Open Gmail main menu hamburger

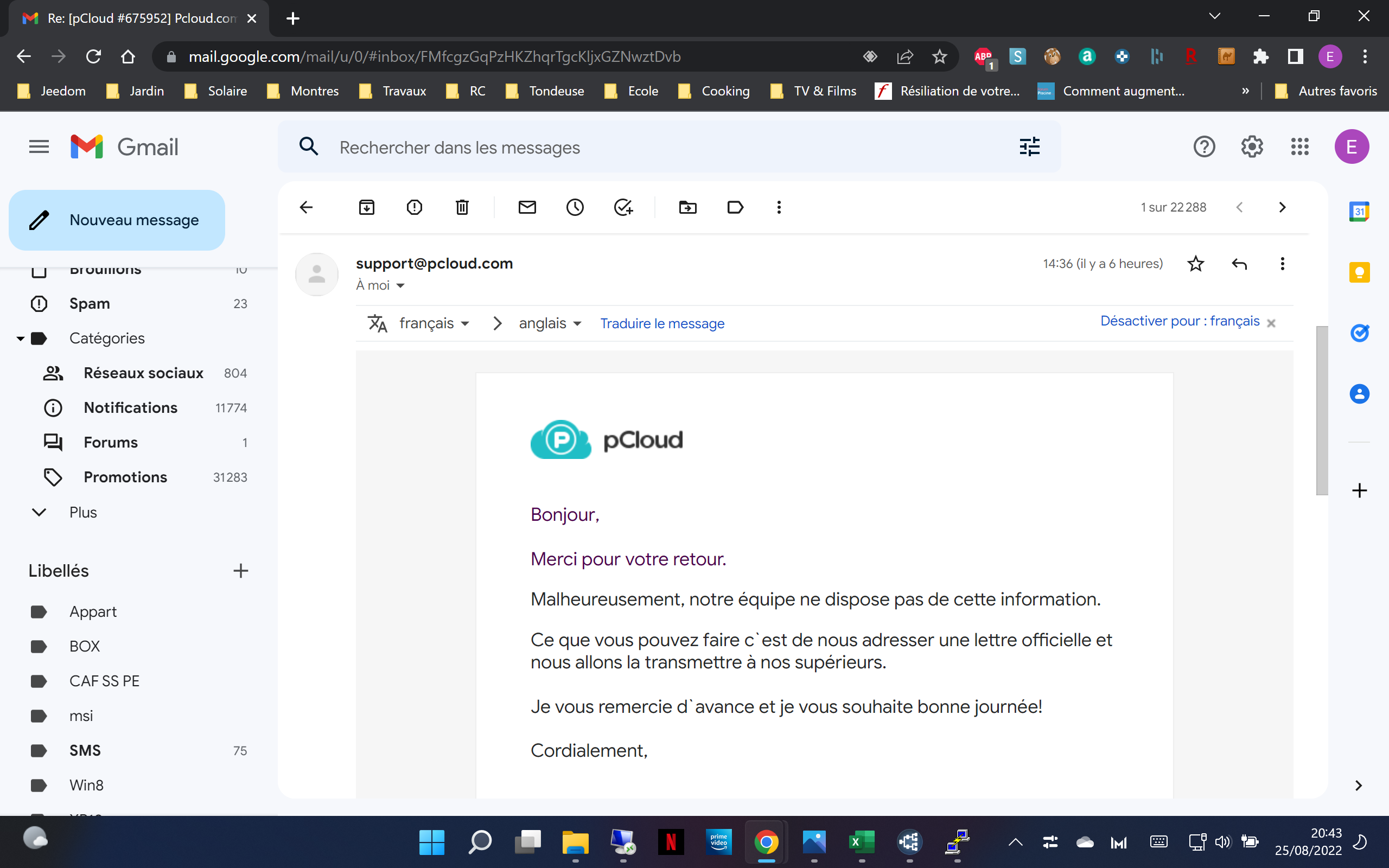[39, 147]
